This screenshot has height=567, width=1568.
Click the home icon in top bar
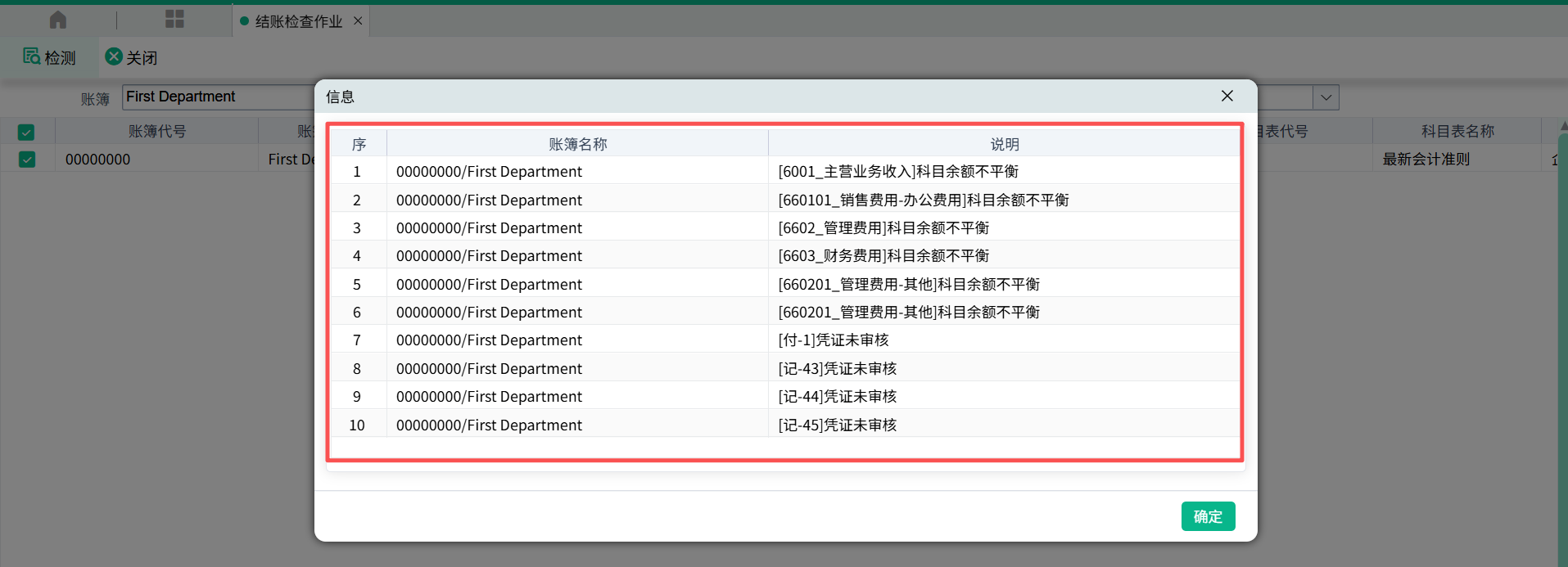(x=58, y=20)
